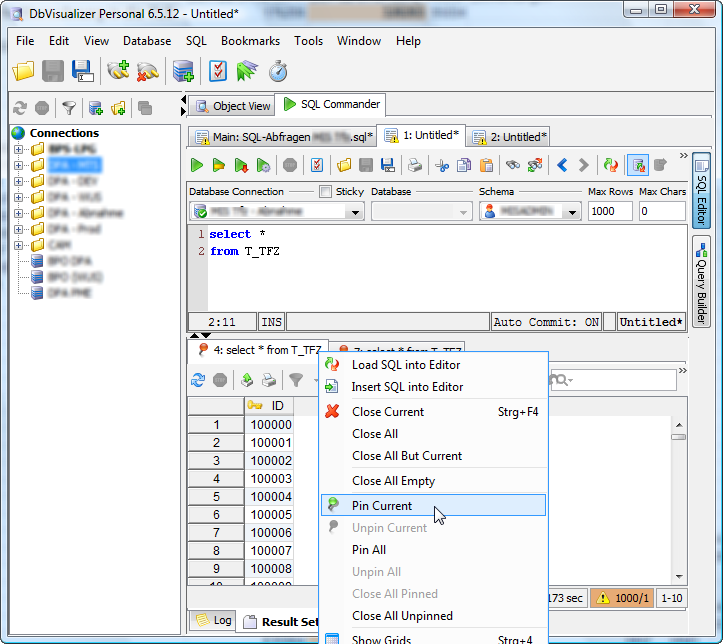Click the Execute current statement icon

pyautogui.click(x=219, y=165)
